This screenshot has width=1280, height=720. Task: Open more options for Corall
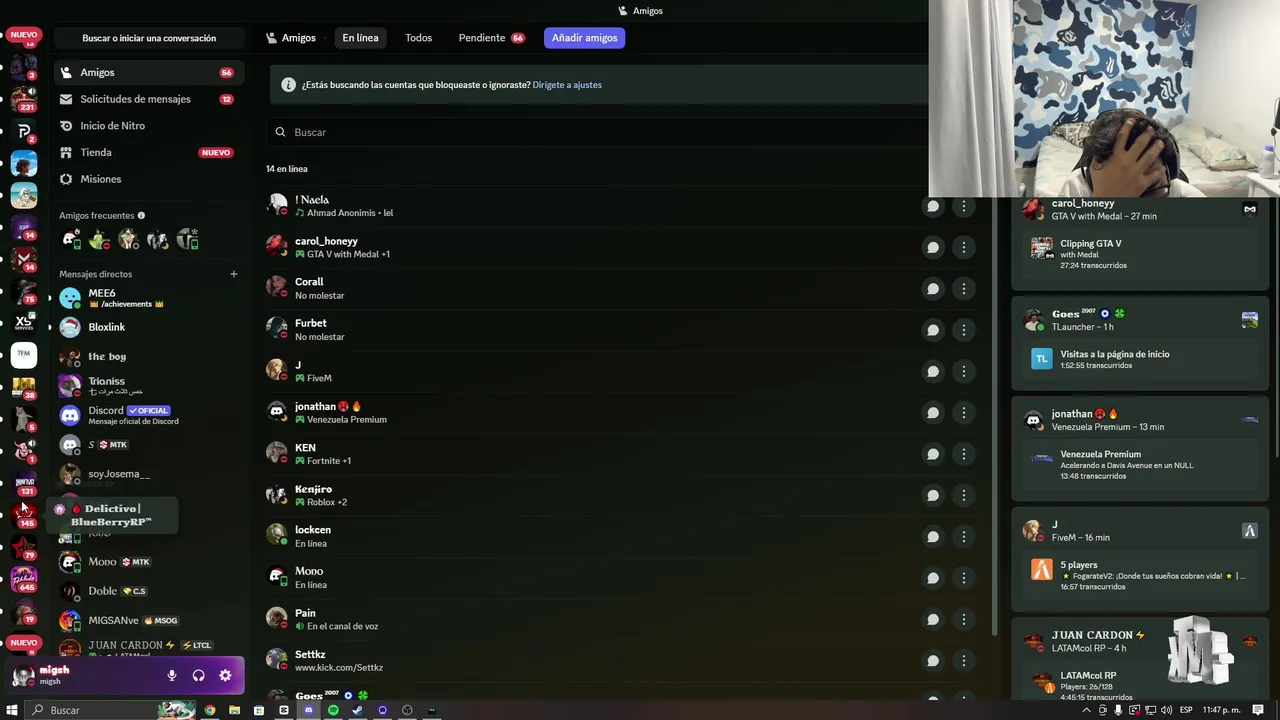tap(964, 289)
